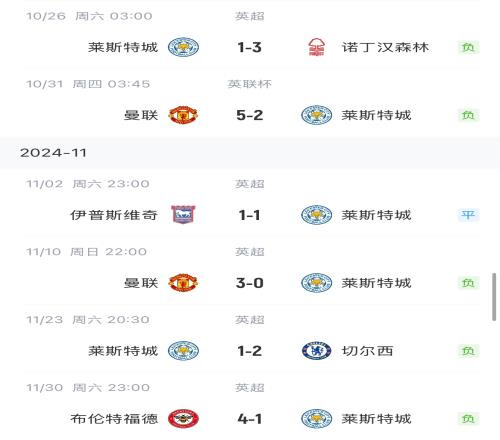Click the 2024-11 month section header

click(250, 153)
